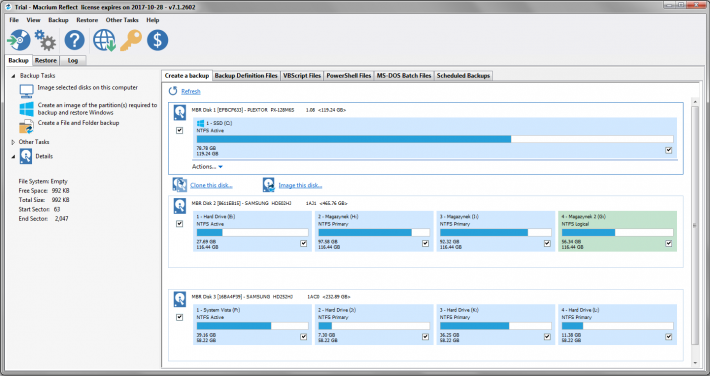This screenshot has height=376, width=710.
Task: Uncheck the Hard Drive (J:) partition checkbox
Action: pyautogui.click(x=425, y=337)
